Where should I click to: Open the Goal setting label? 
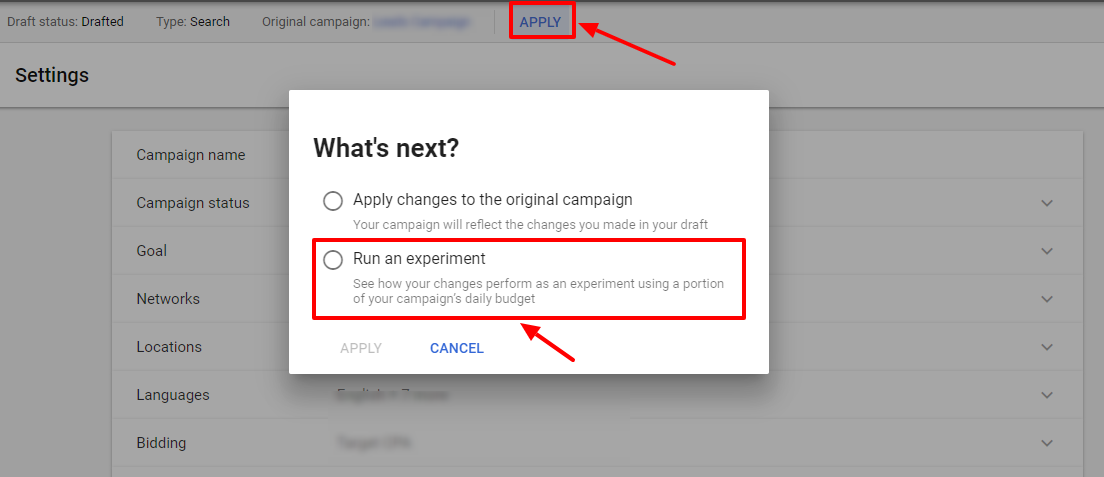pos(151,251)
